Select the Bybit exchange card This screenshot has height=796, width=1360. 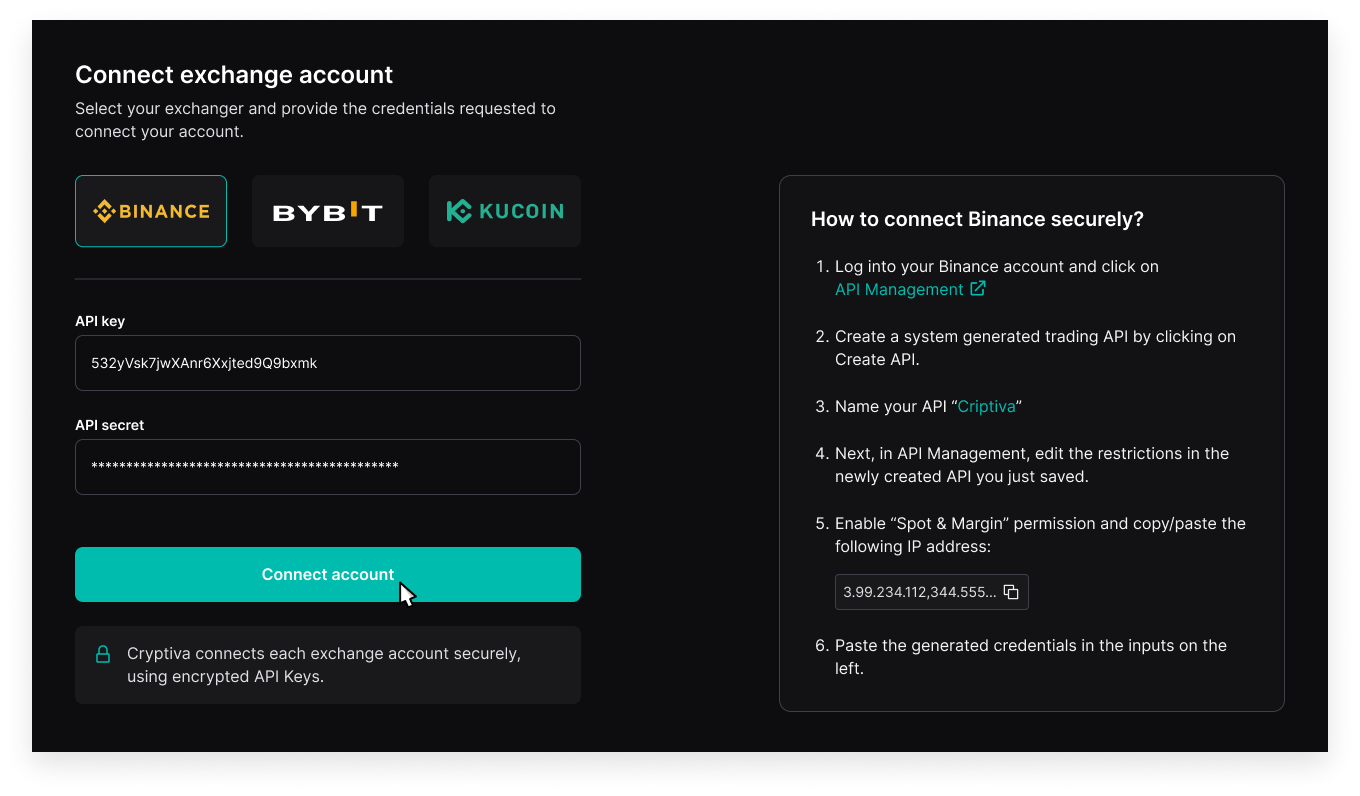[x=328, y=211]
